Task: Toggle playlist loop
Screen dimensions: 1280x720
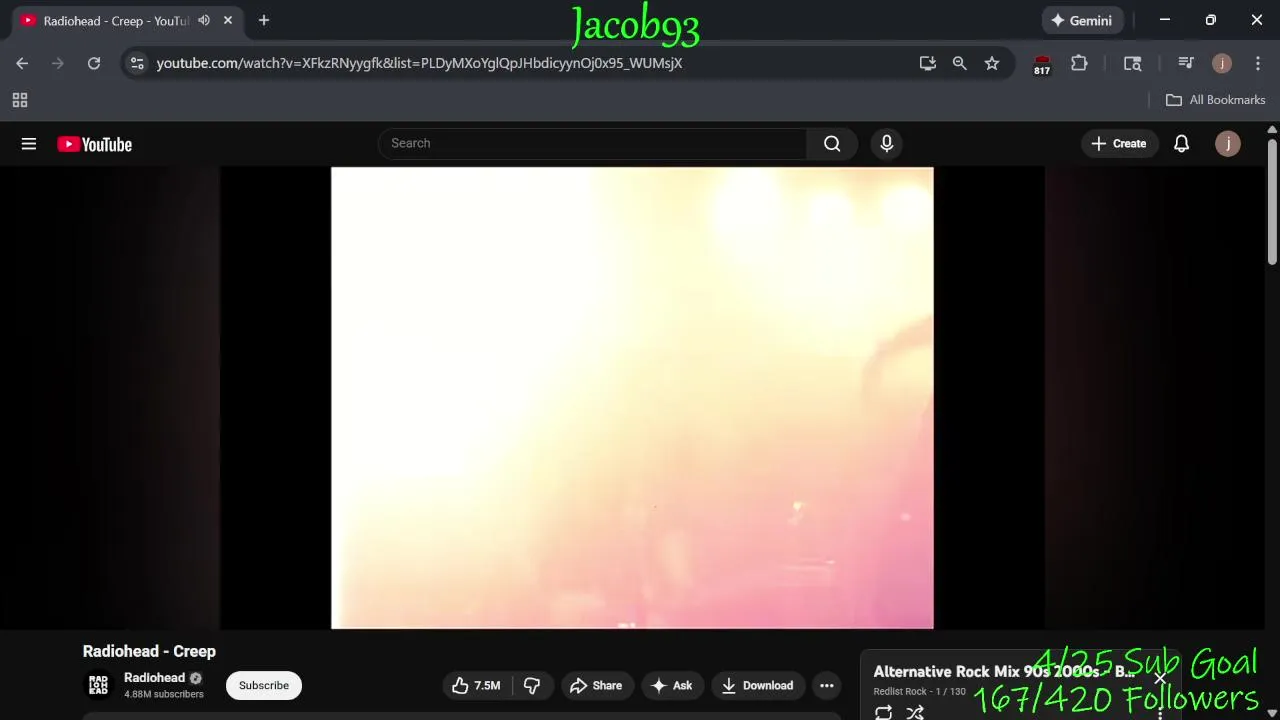Action: (883, 712)
